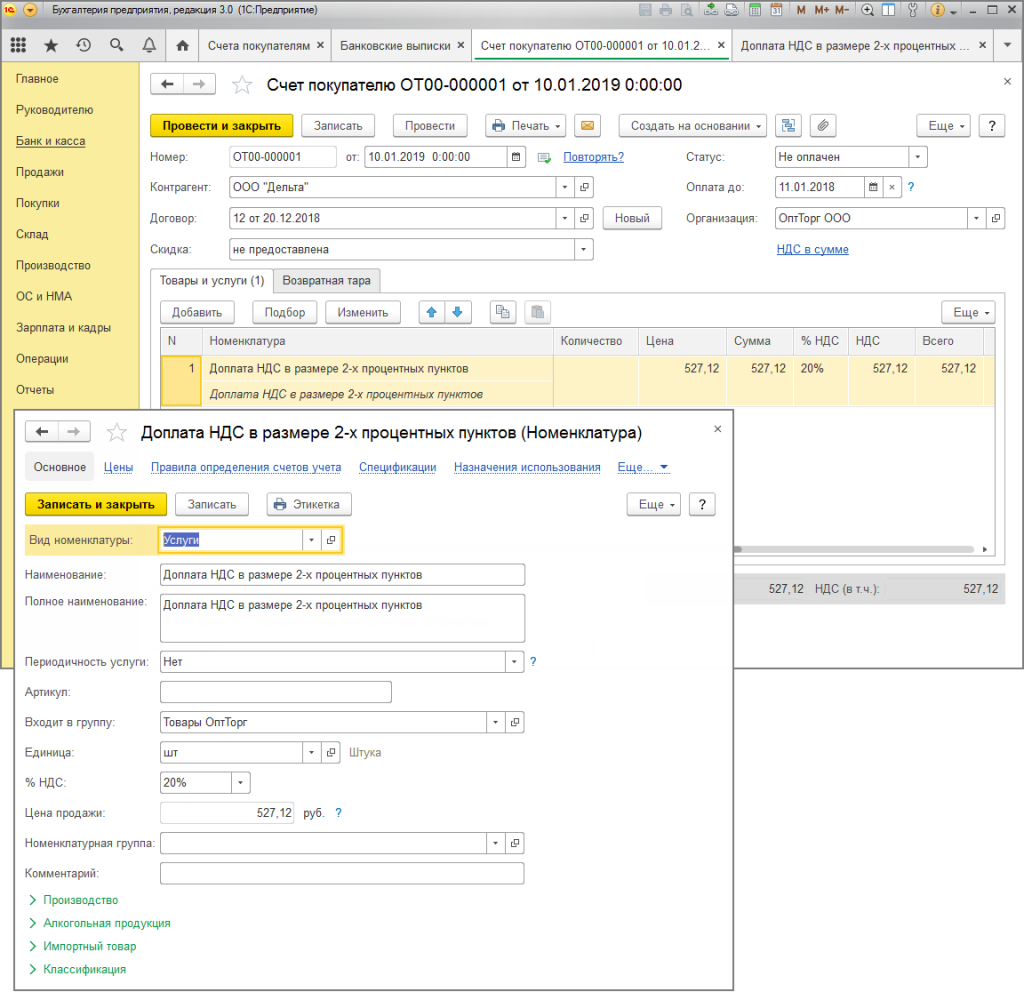Click the envelope email icon in invoice
This screenshot has width=1024, height=992.
click(588, 125)
